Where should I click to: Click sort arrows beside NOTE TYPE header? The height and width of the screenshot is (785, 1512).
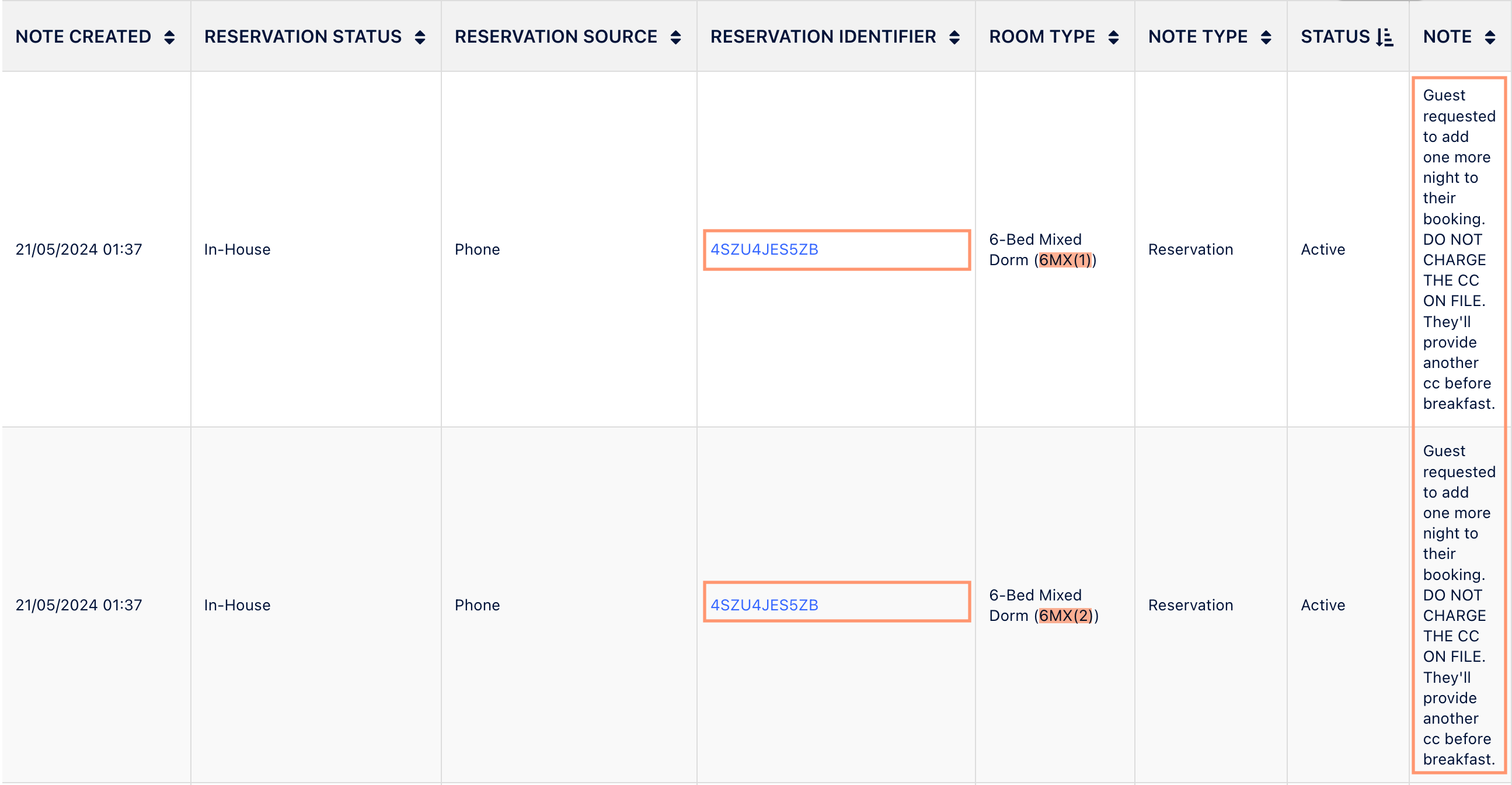click(1266, 37)
